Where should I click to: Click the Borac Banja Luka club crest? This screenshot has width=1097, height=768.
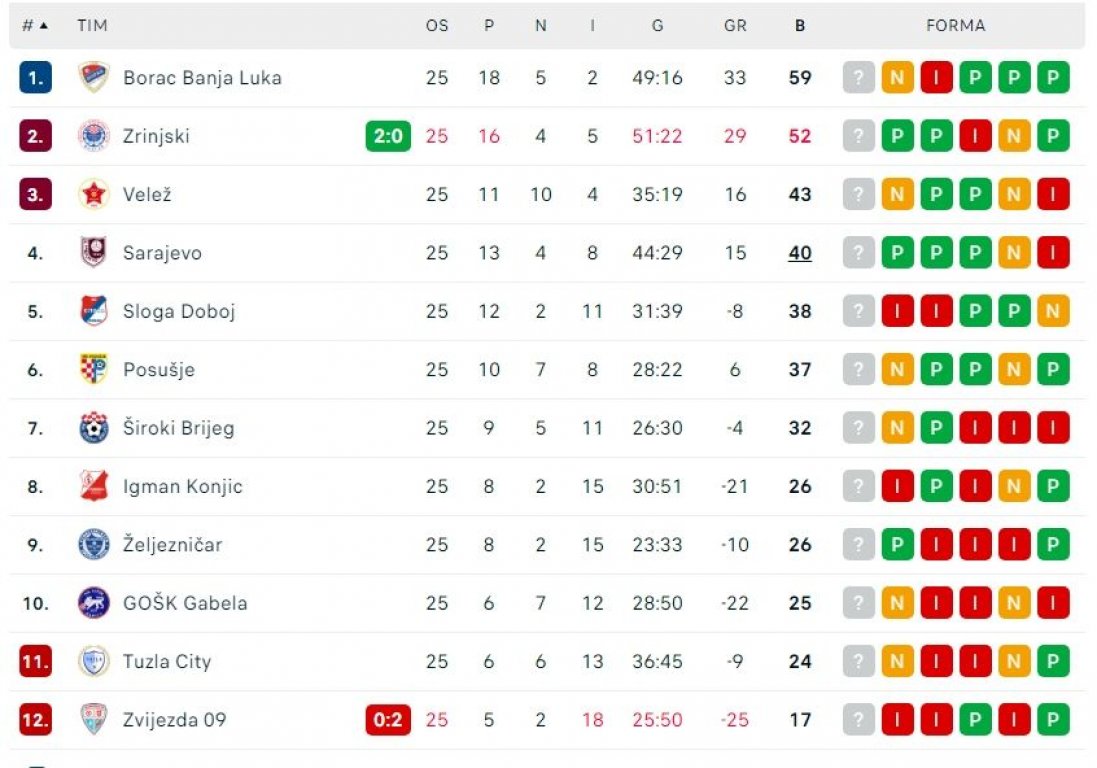click(x=93, y=78)
